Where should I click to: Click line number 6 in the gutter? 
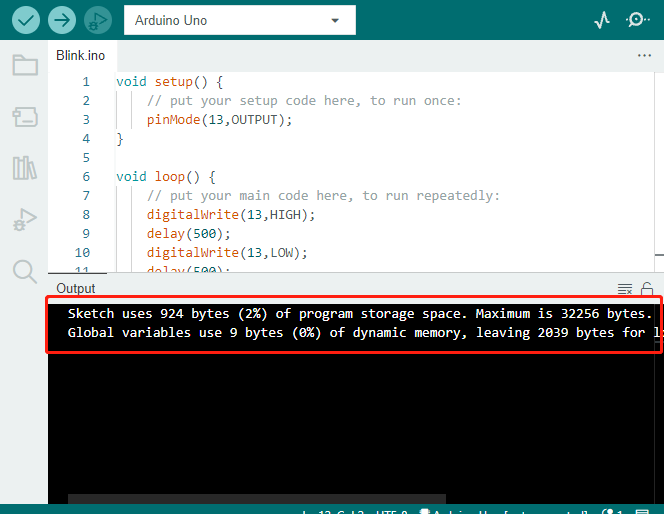point(86,177)
